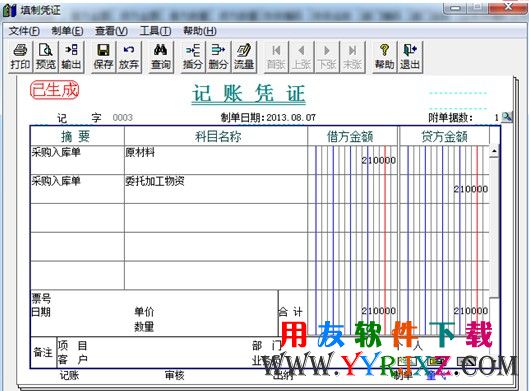The width and height of the screenshot is (529, 391).
Task: Open the 制单(E) menu
Action: 67,31
